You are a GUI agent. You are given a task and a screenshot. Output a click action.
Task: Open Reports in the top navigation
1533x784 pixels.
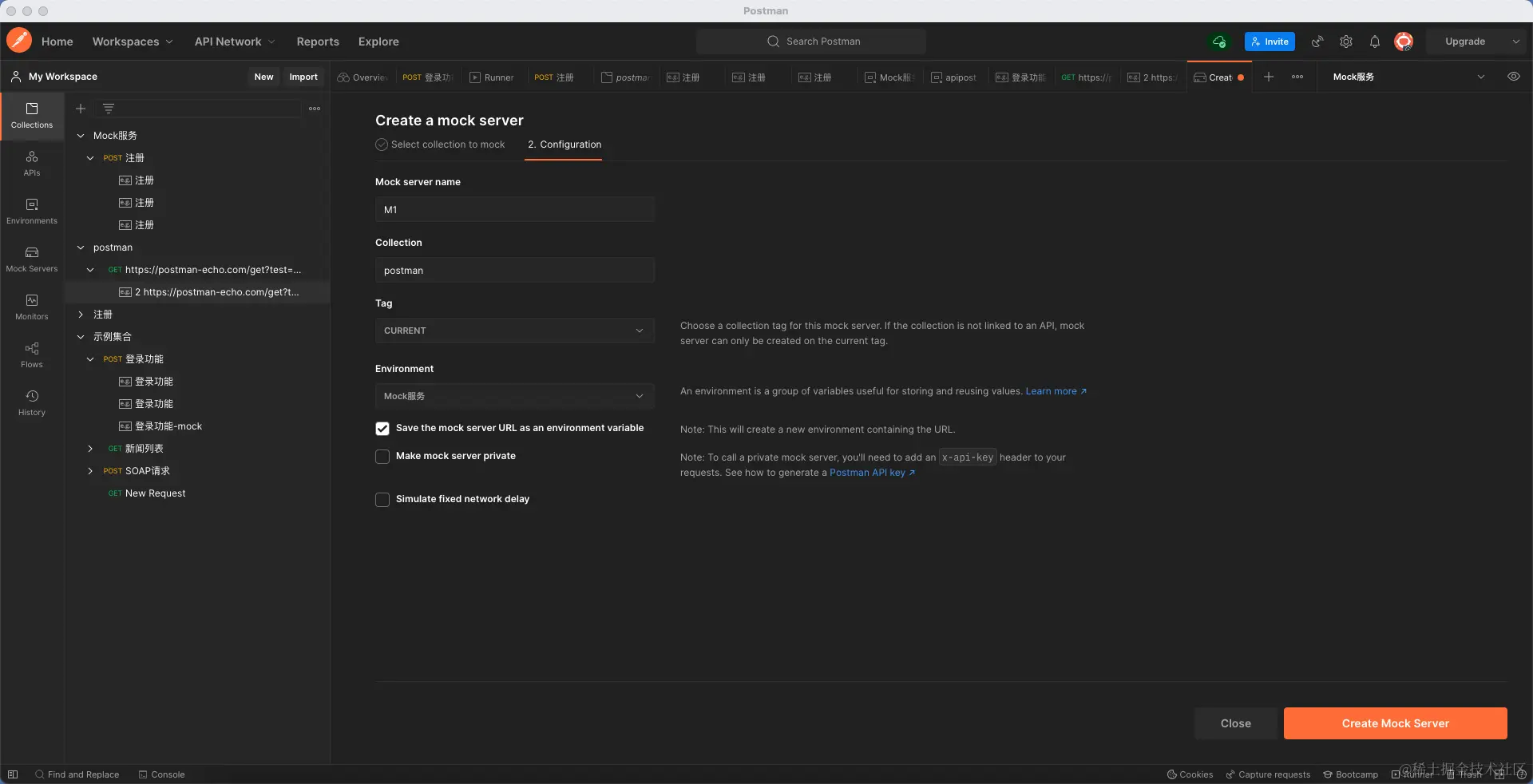tap(318, 42)
